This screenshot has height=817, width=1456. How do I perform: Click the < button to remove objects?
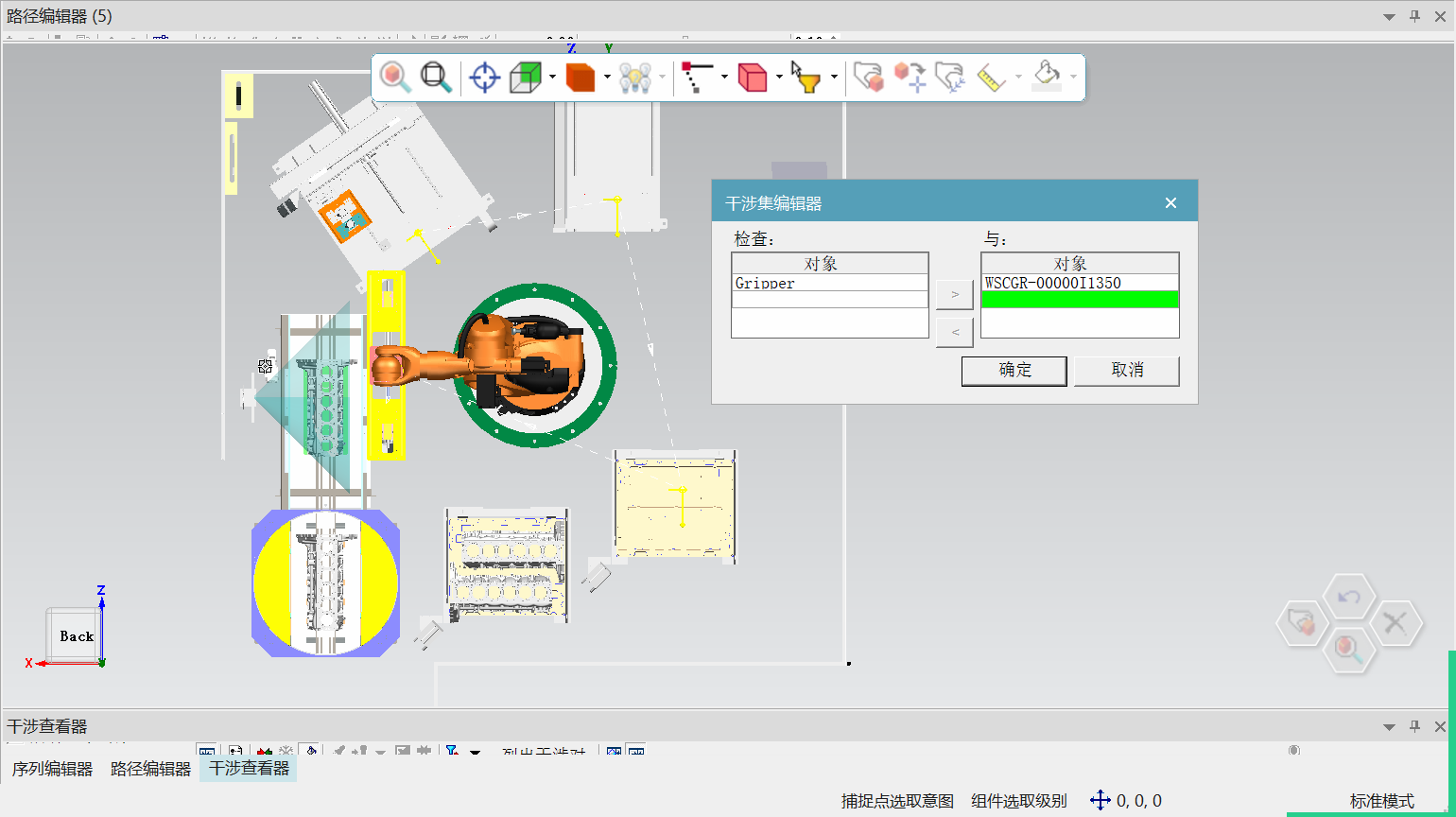point(955,332)
